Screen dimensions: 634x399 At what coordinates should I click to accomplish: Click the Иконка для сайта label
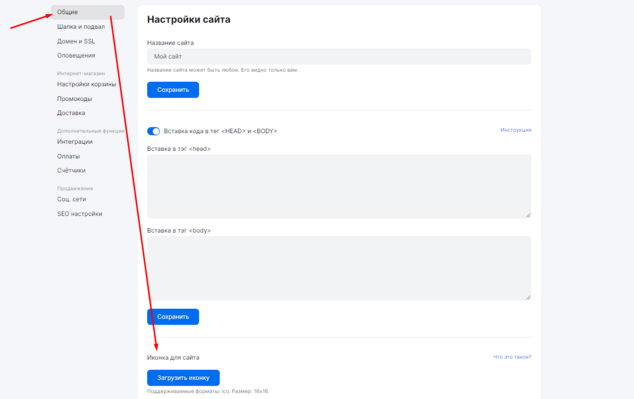173,357
